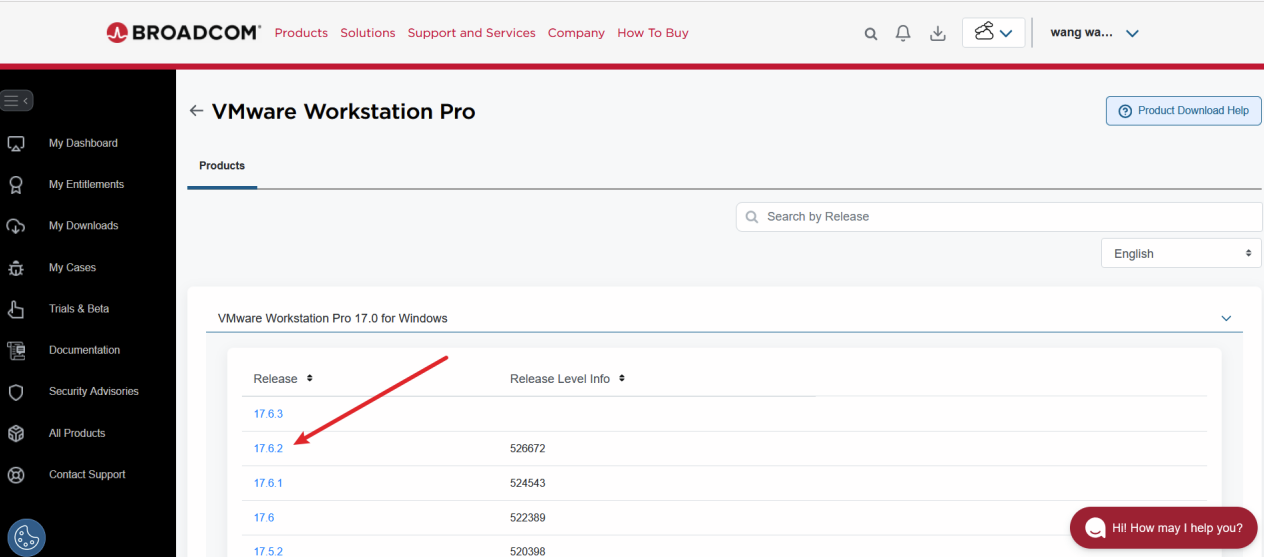Viewport: 1264px width, 557px height.
Task: Go to My Entitlements in sidebar
Action: [87, 184]
